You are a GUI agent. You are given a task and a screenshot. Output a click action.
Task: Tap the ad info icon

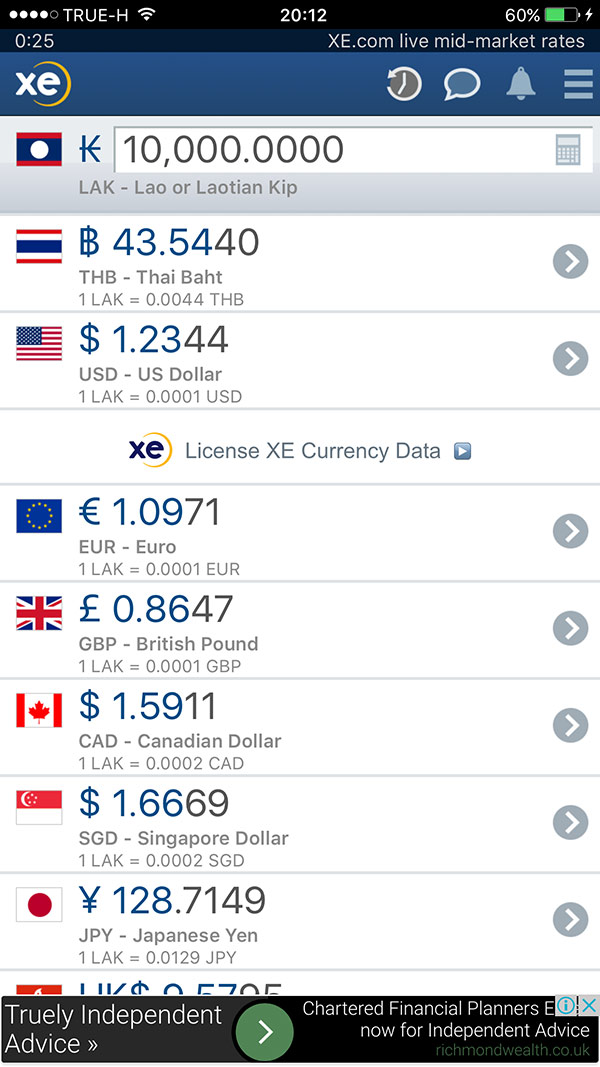pyautogui.click(x=566, y=1006)
